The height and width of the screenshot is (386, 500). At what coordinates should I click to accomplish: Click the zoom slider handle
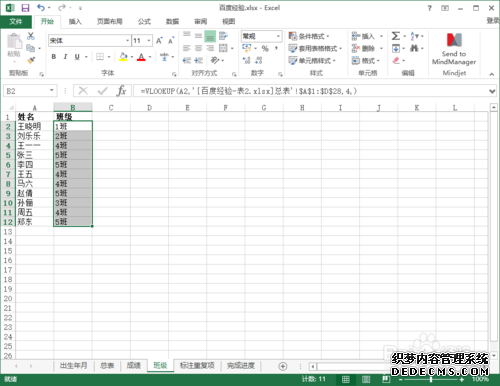pos(431,379)
